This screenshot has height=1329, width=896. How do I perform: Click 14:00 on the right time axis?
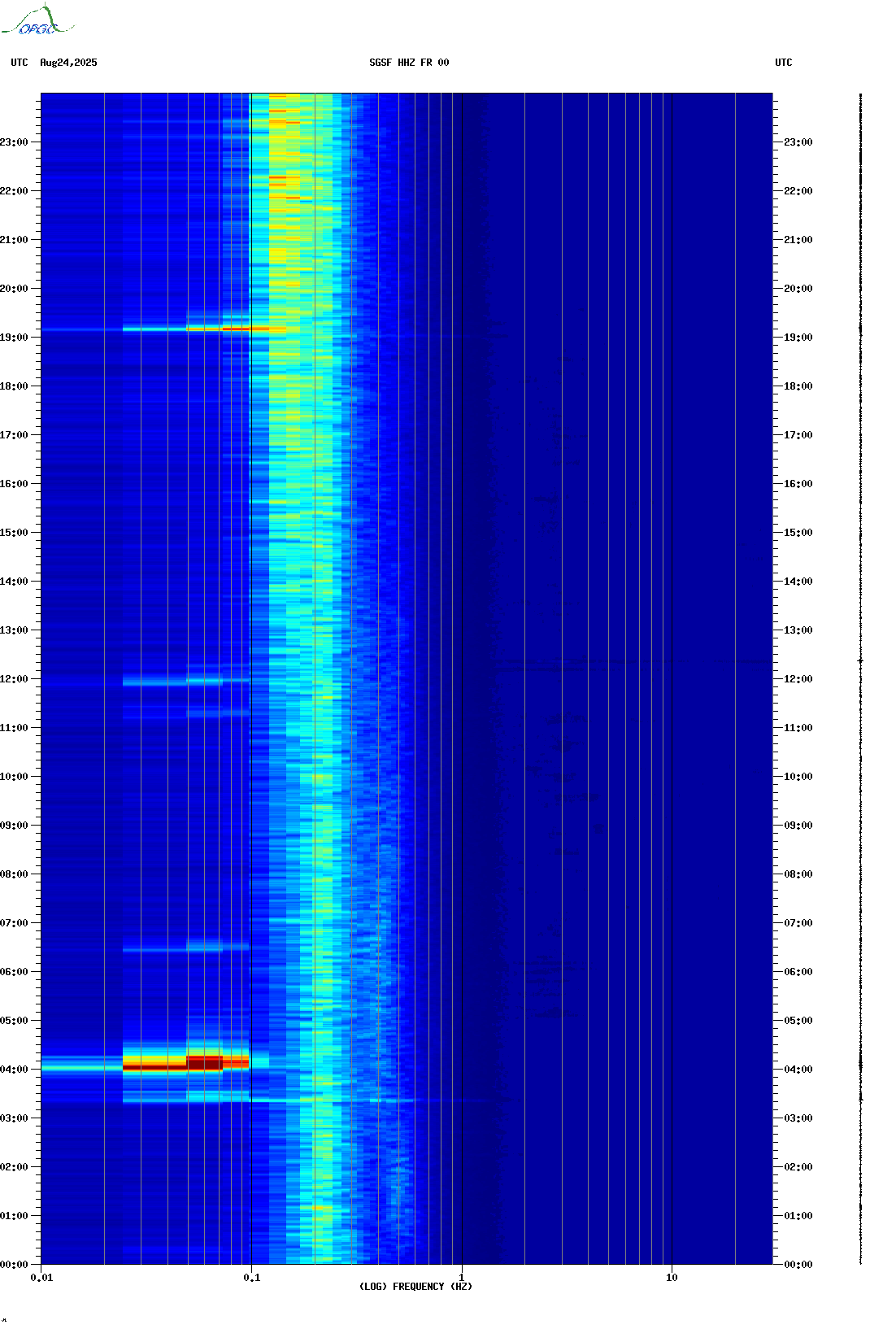tap(798, 582)
